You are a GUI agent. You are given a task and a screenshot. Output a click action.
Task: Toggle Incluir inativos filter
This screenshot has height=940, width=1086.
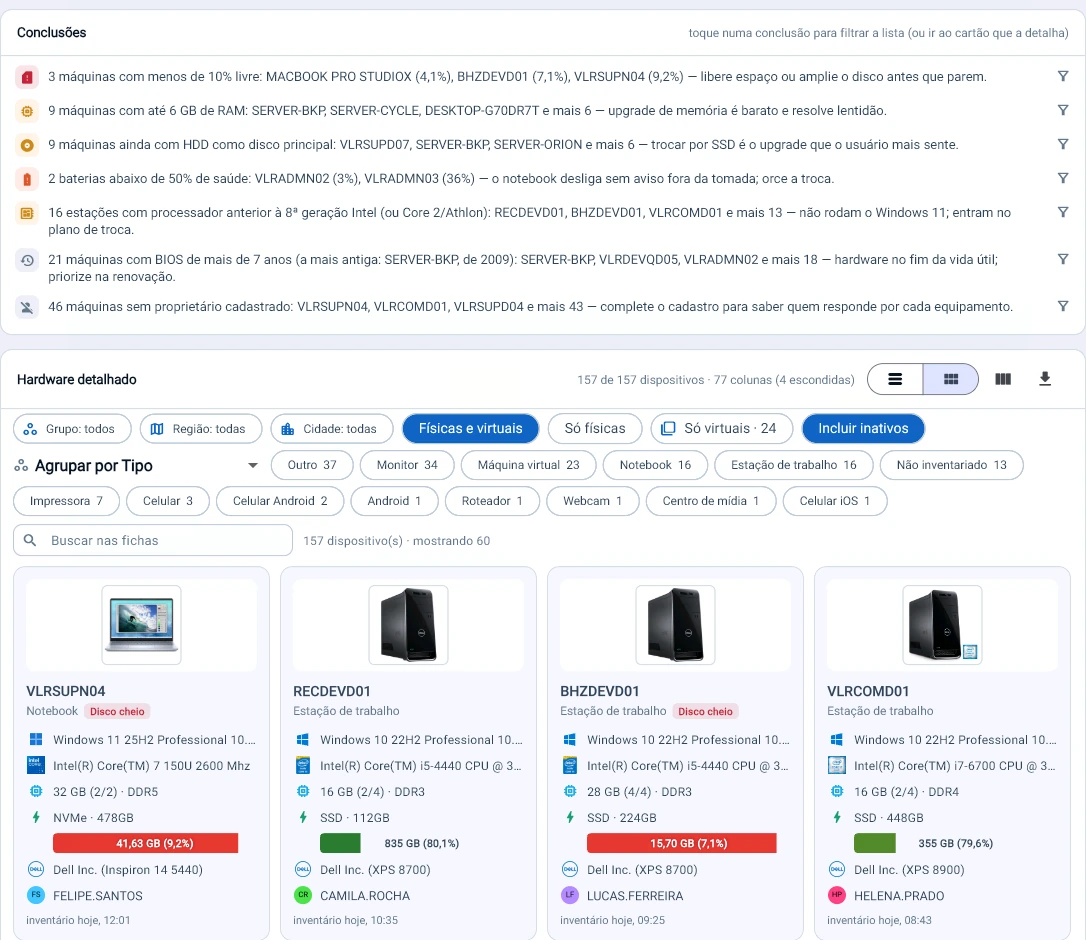(x=863, y=428)
